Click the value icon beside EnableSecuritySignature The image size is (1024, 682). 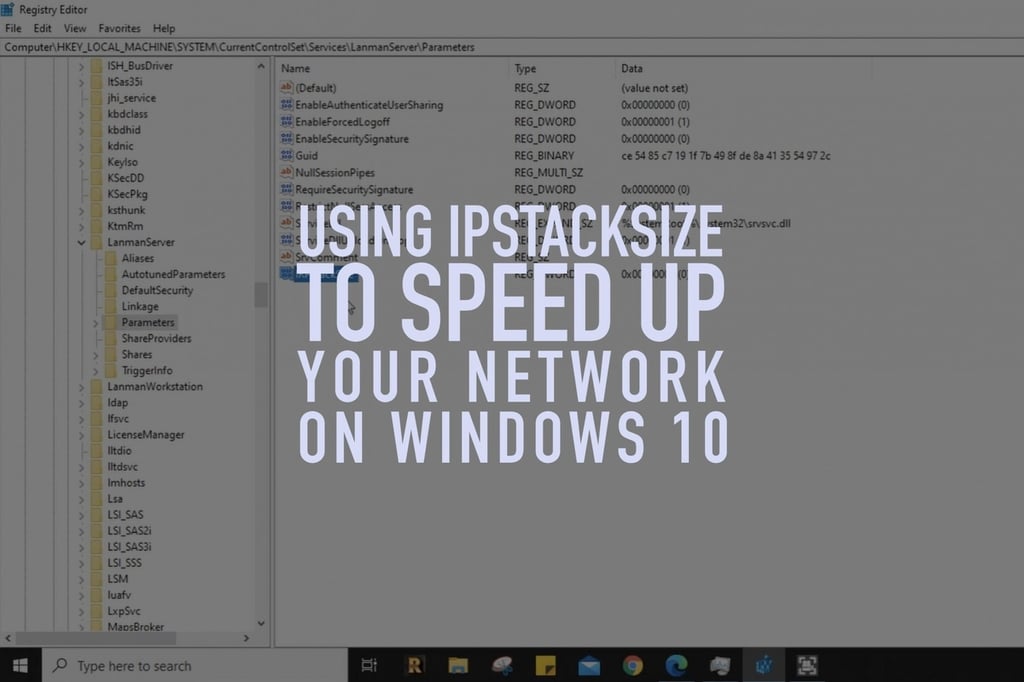click(x=286, y=138)
